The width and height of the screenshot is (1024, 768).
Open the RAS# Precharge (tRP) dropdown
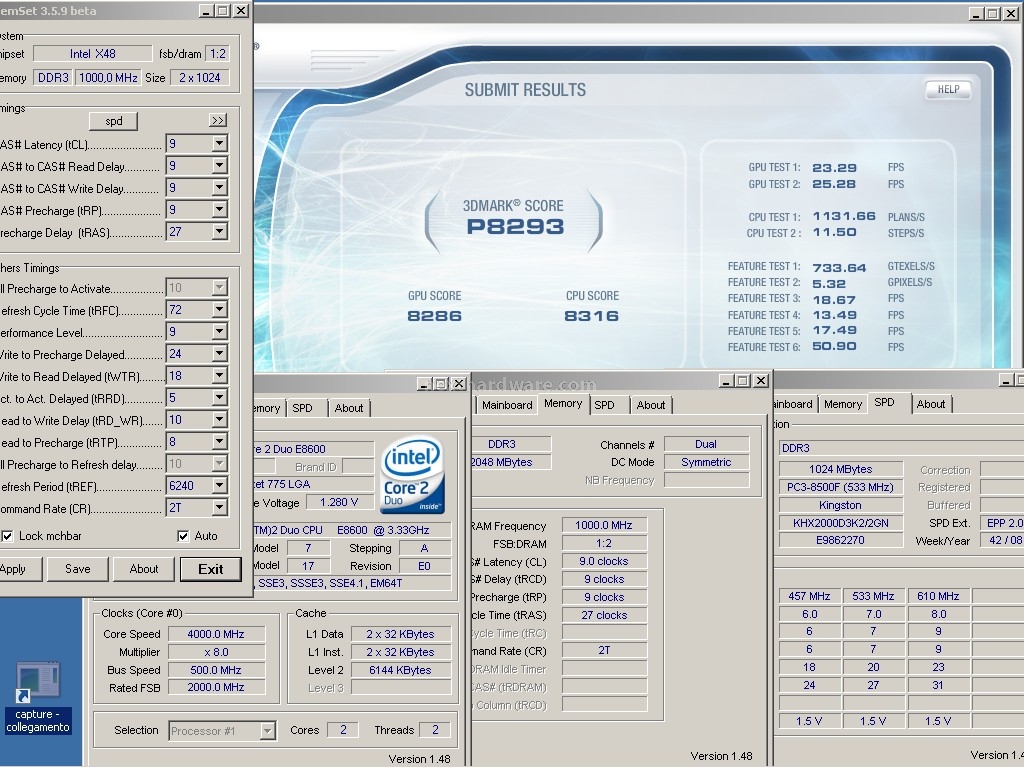219,210
